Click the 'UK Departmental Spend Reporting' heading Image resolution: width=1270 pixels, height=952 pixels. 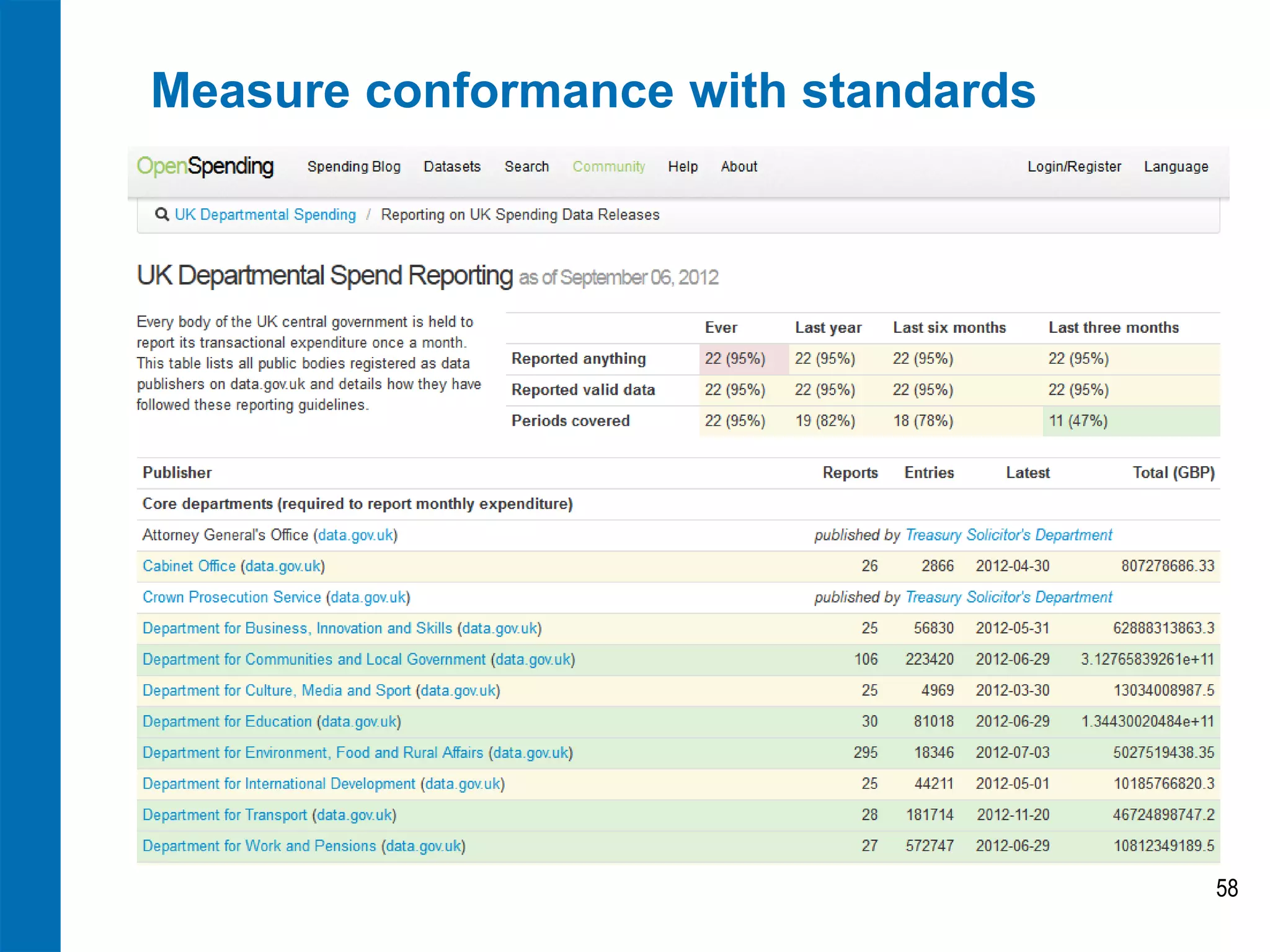pos(324,276)
